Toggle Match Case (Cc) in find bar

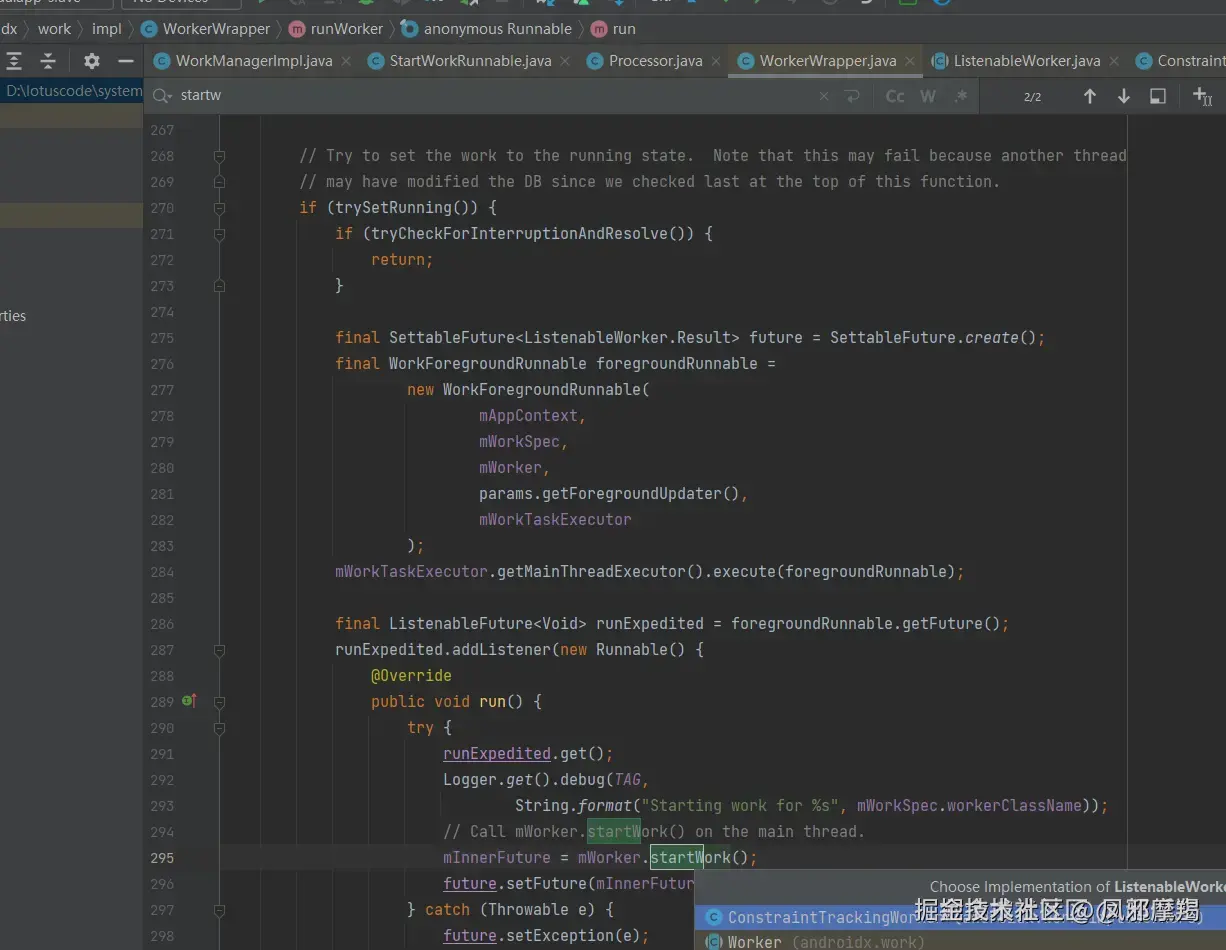[x=895, y=97]
